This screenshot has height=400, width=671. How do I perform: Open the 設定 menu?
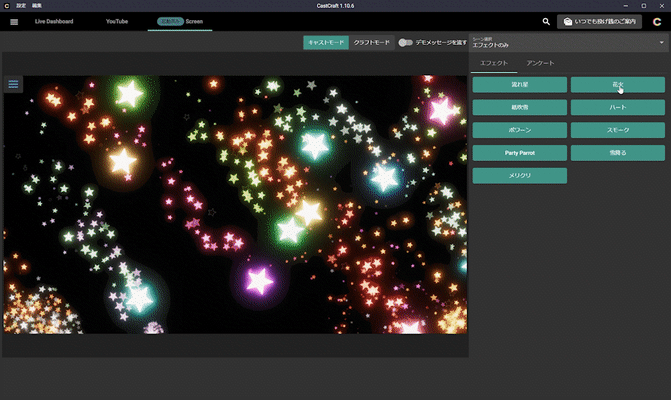click(21, 6)
